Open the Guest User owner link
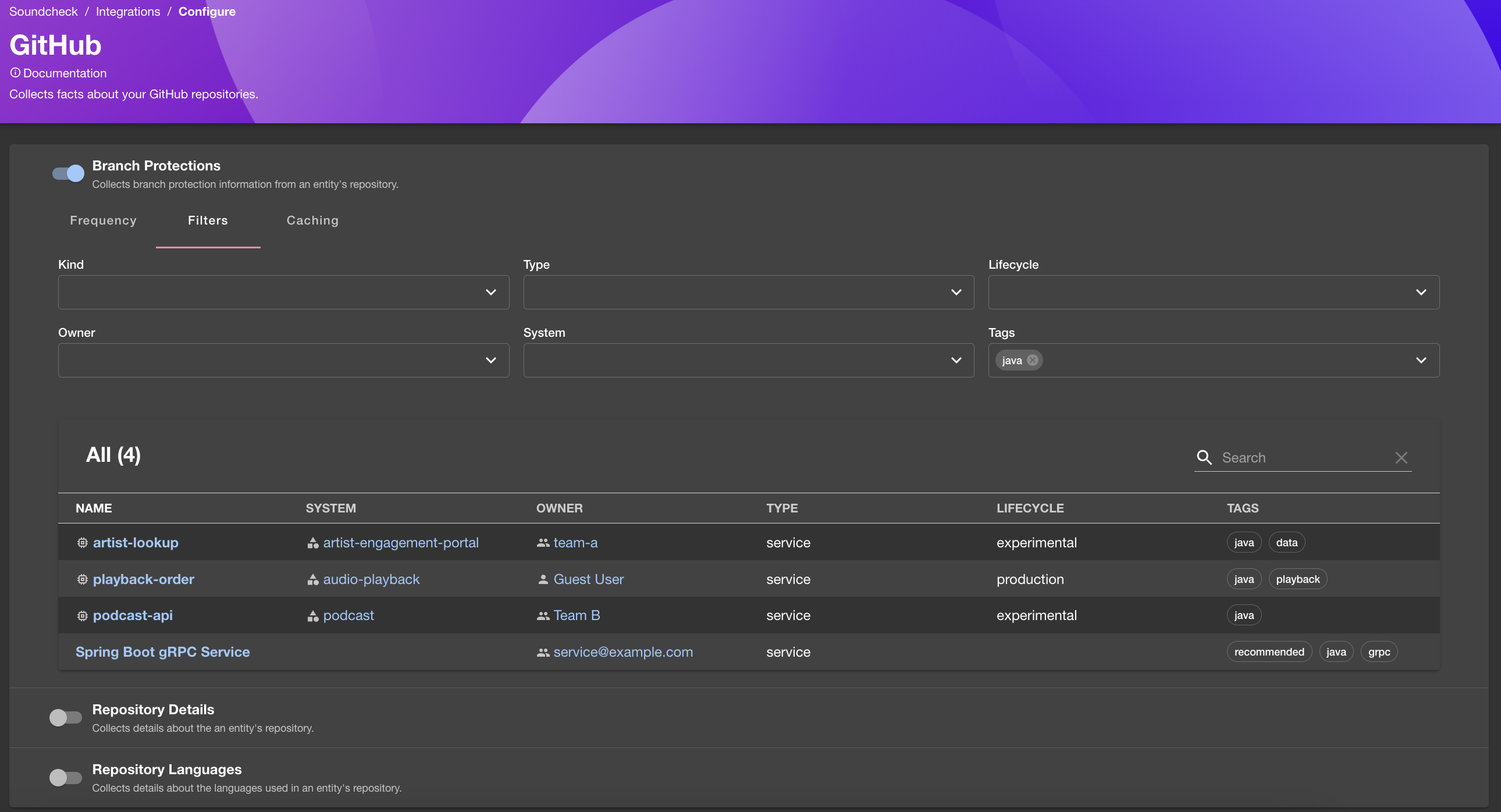The width and height of the screenshot is (1501, 812). click(x=589, y=579)
